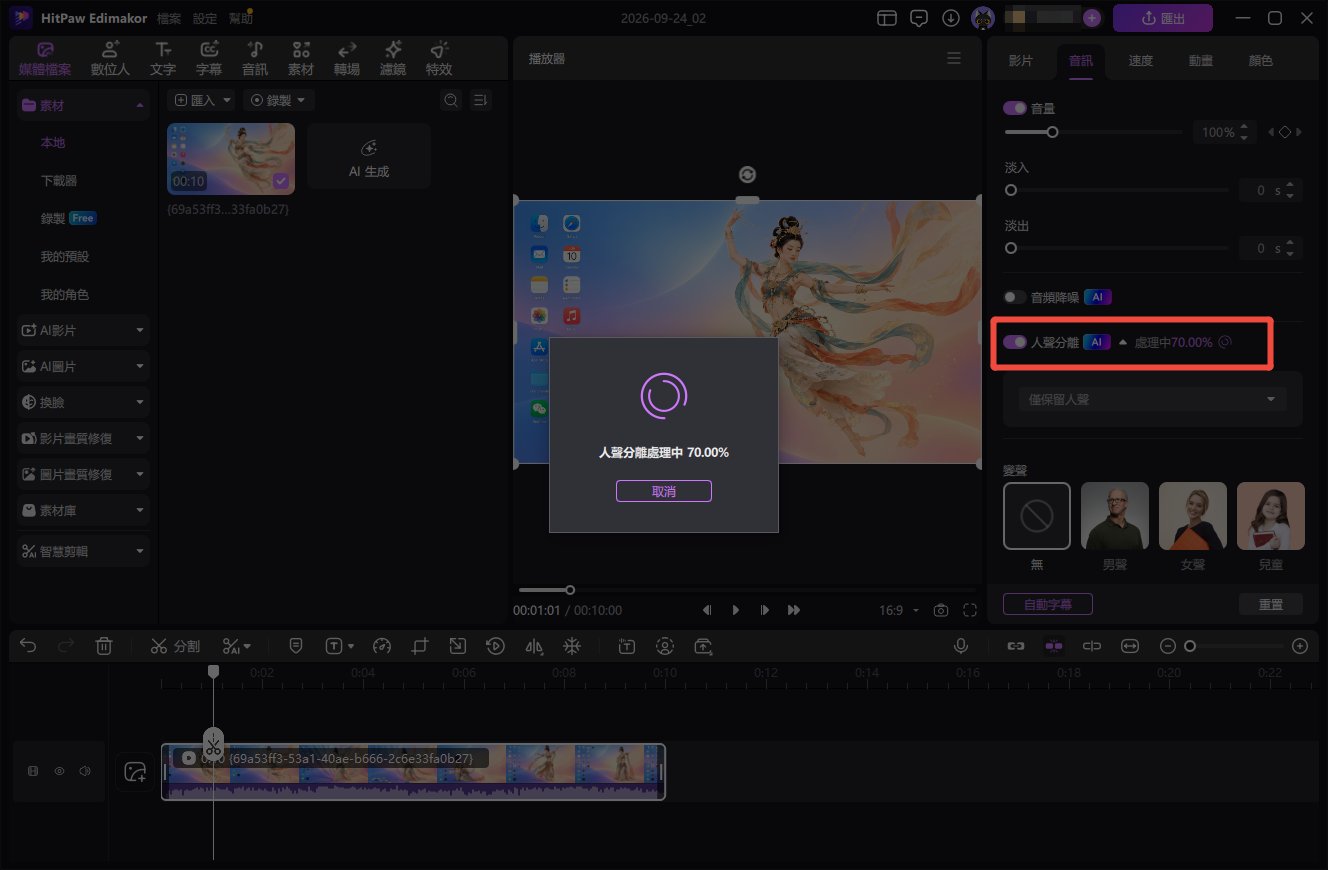Switch to the 速度 speed tab
The width and height of the screenshot is (1328, 870).
[1141, 61]
